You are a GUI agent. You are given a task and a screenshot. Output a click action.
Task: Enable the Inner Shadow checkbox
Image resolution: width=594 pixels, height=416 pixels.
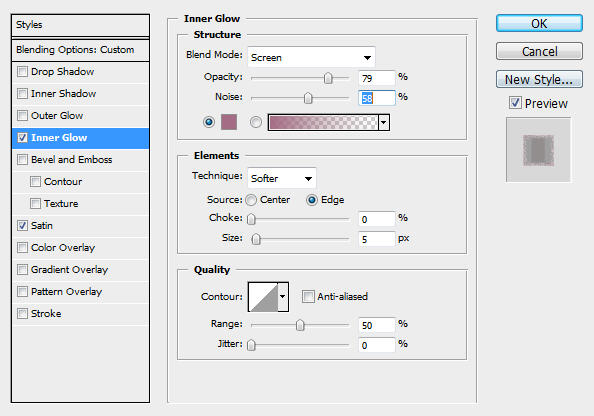tap(22, 94)
